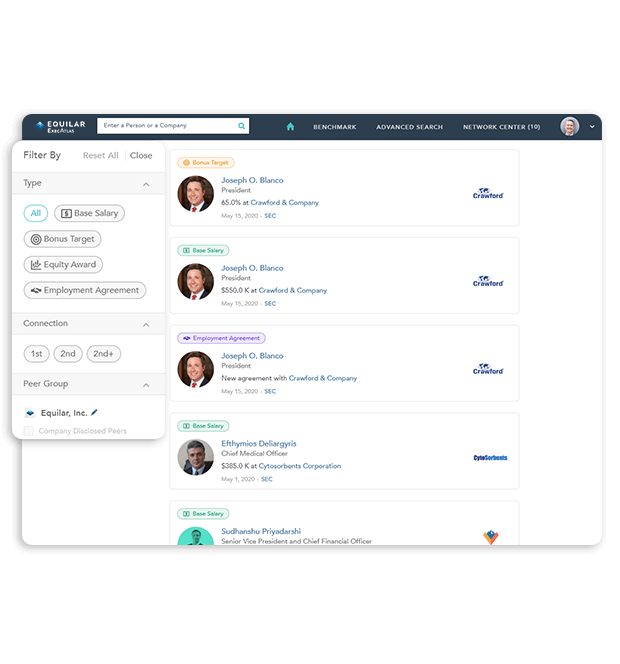Screen dimensions: 620x664
Task: Click the Bonus Target tag on first card
Action: [x=205, y=163]
